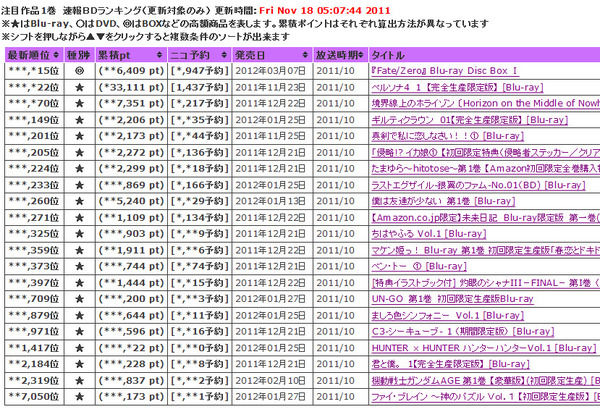Screen dimensions: 600x412
Task: Select rank cell ***,*15位
Action: tap(34, 71)
